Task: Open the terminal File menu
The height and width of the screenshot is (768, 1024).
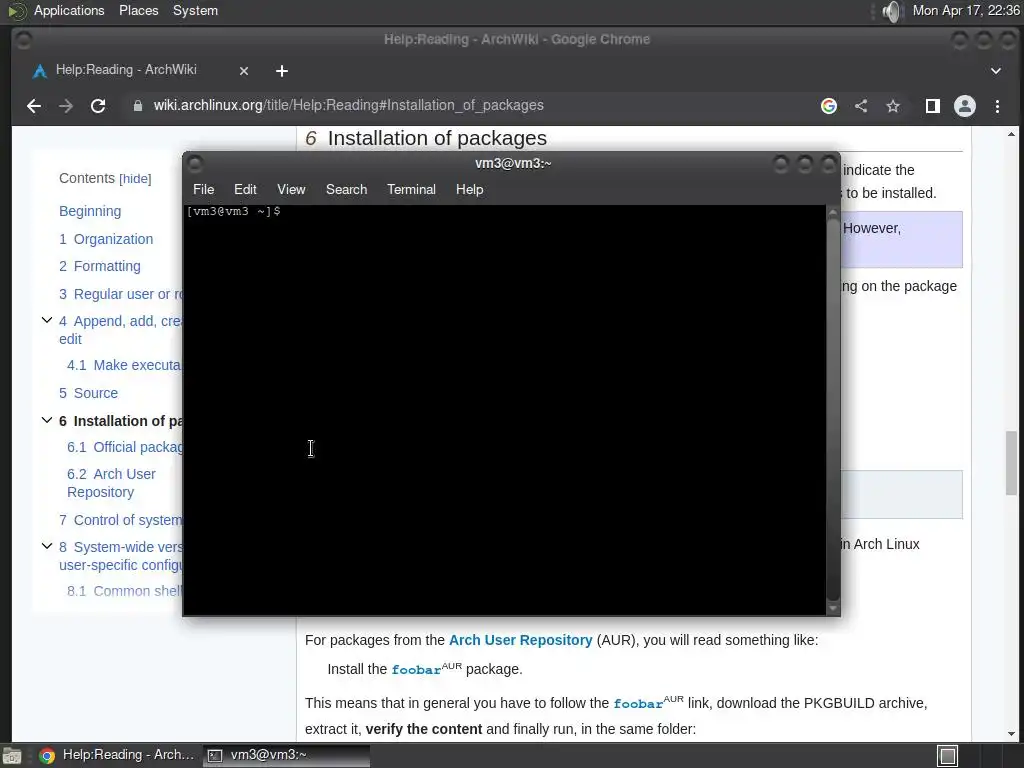Action: (x=203, y=189)
